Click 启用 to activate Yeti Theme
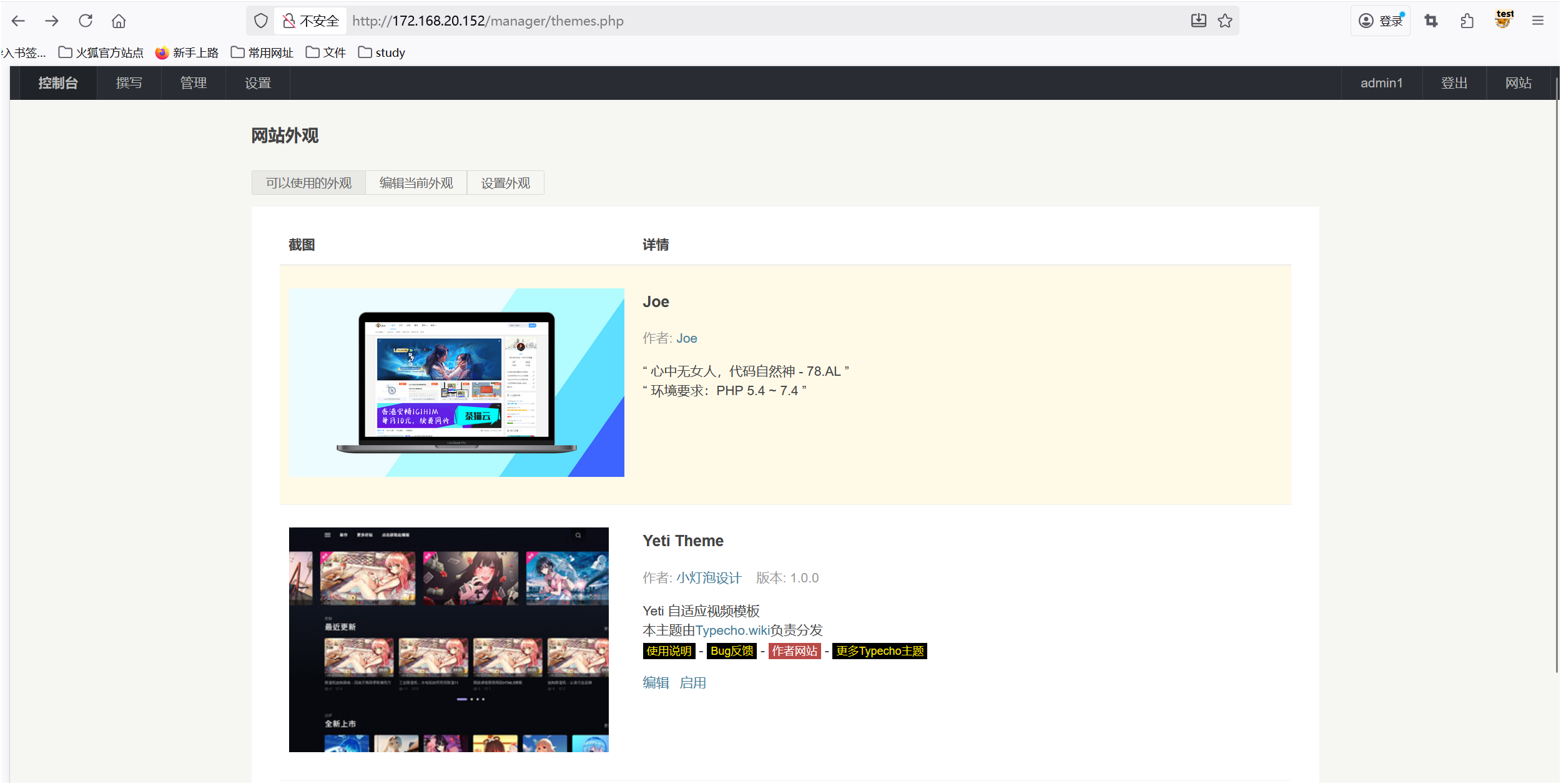Screen dimensions: 1561x784 click(x=692, y=683)
